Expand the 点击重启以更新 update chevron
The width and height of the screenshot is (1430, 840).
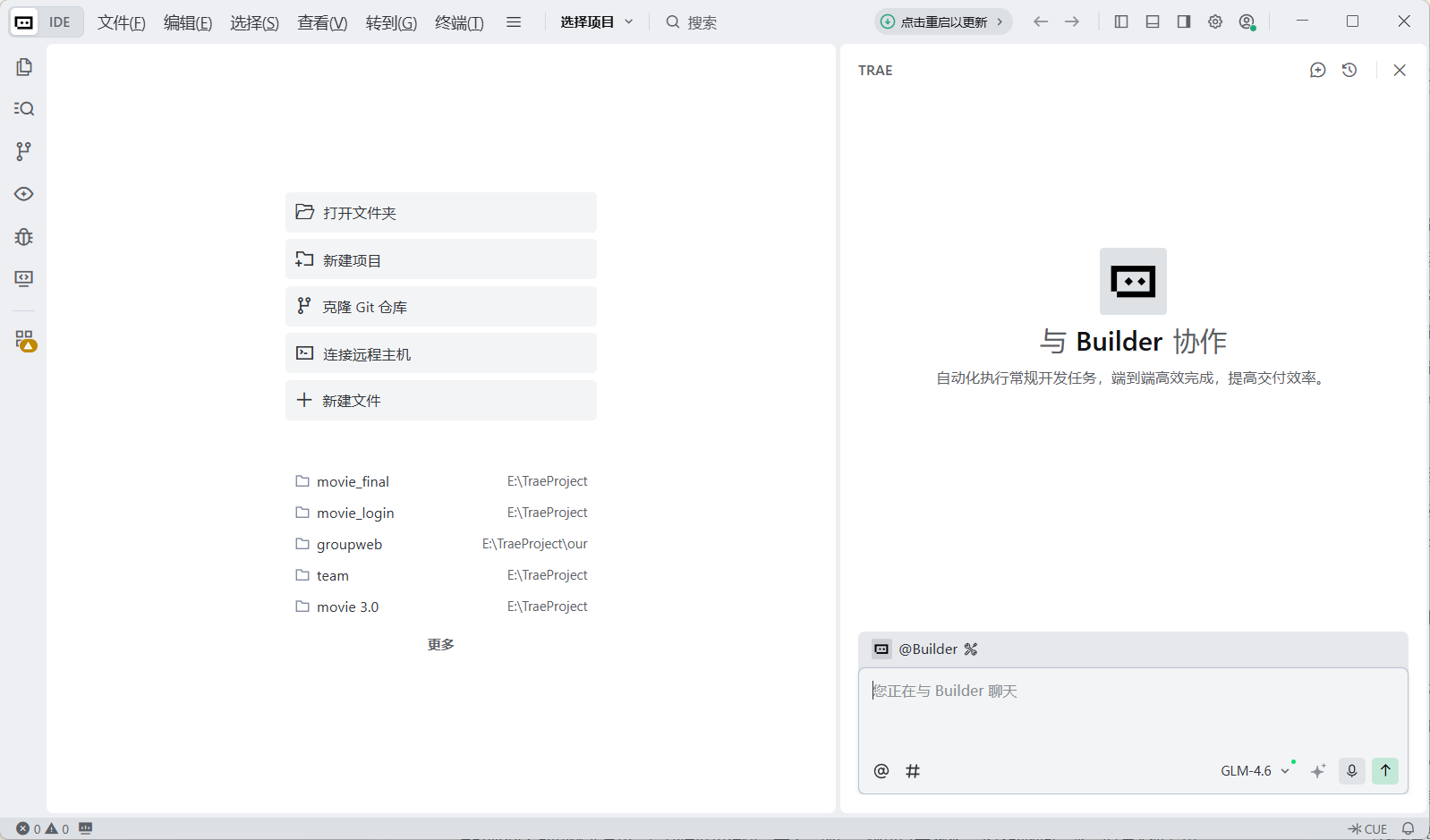[x=1000, y=21]
